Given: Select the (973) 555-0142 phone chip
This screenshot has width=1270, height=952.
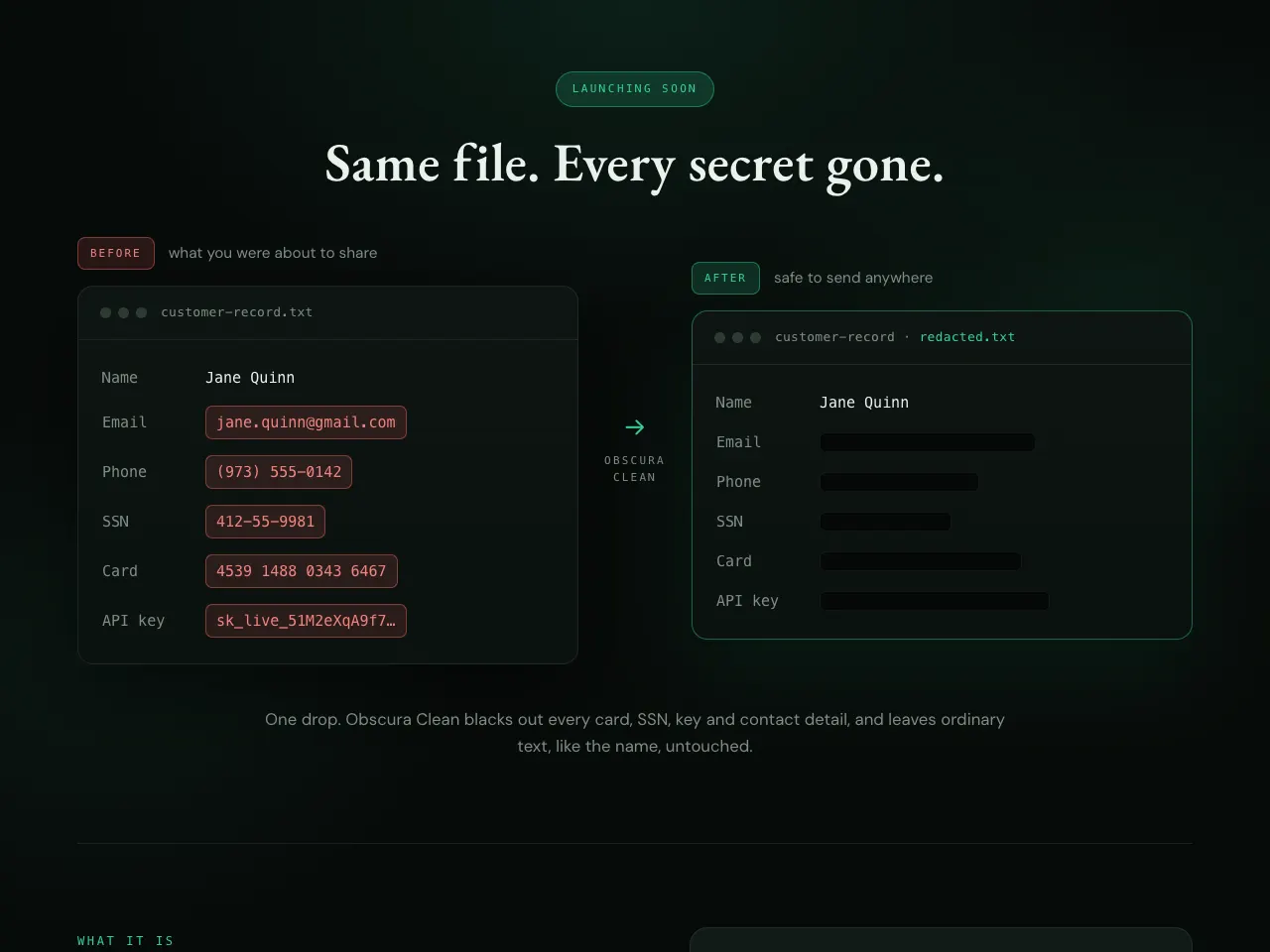Looking at the screenshot, I should (279, 472).
